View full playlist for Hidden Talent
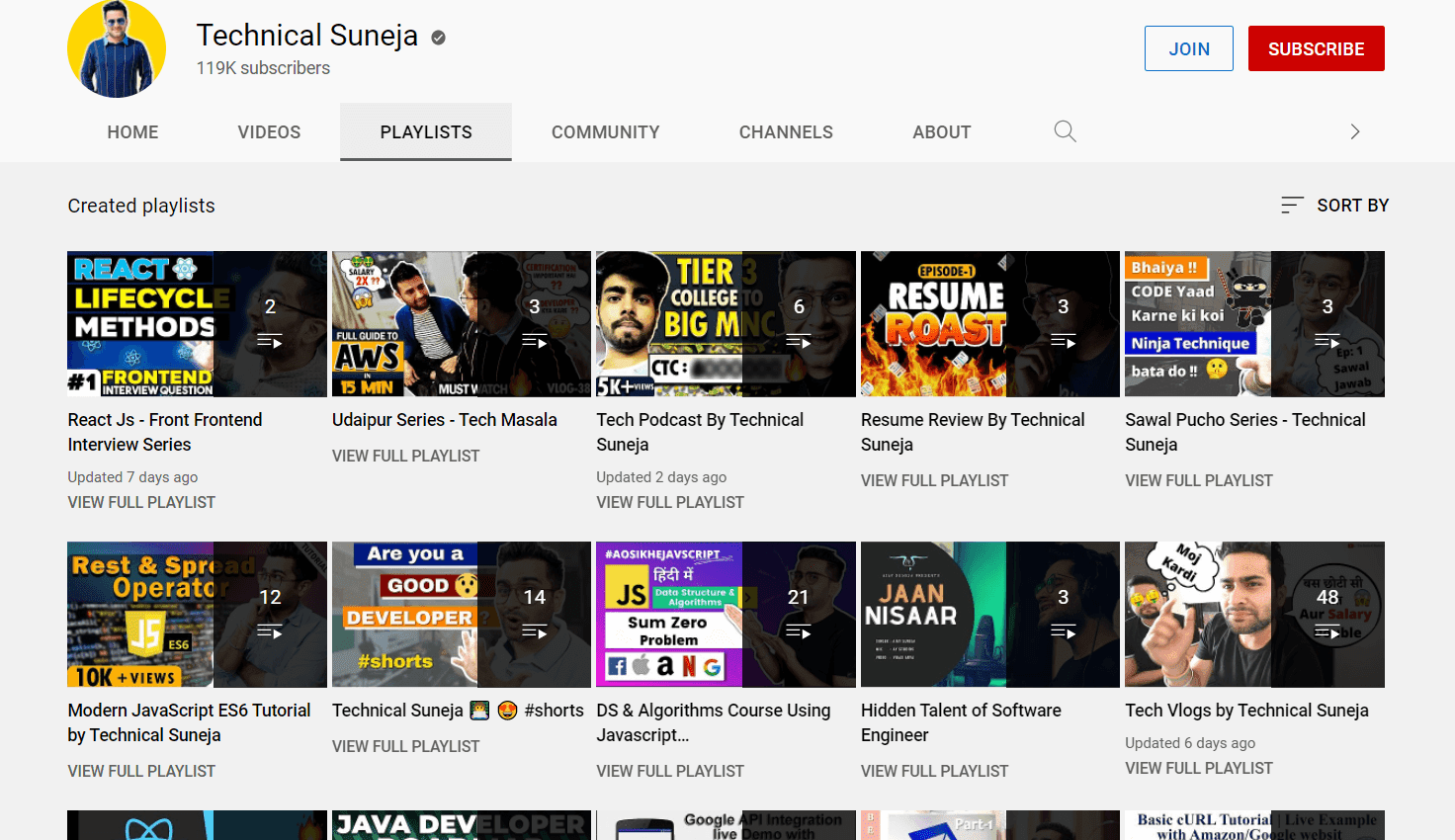 (x=934, y=771)
